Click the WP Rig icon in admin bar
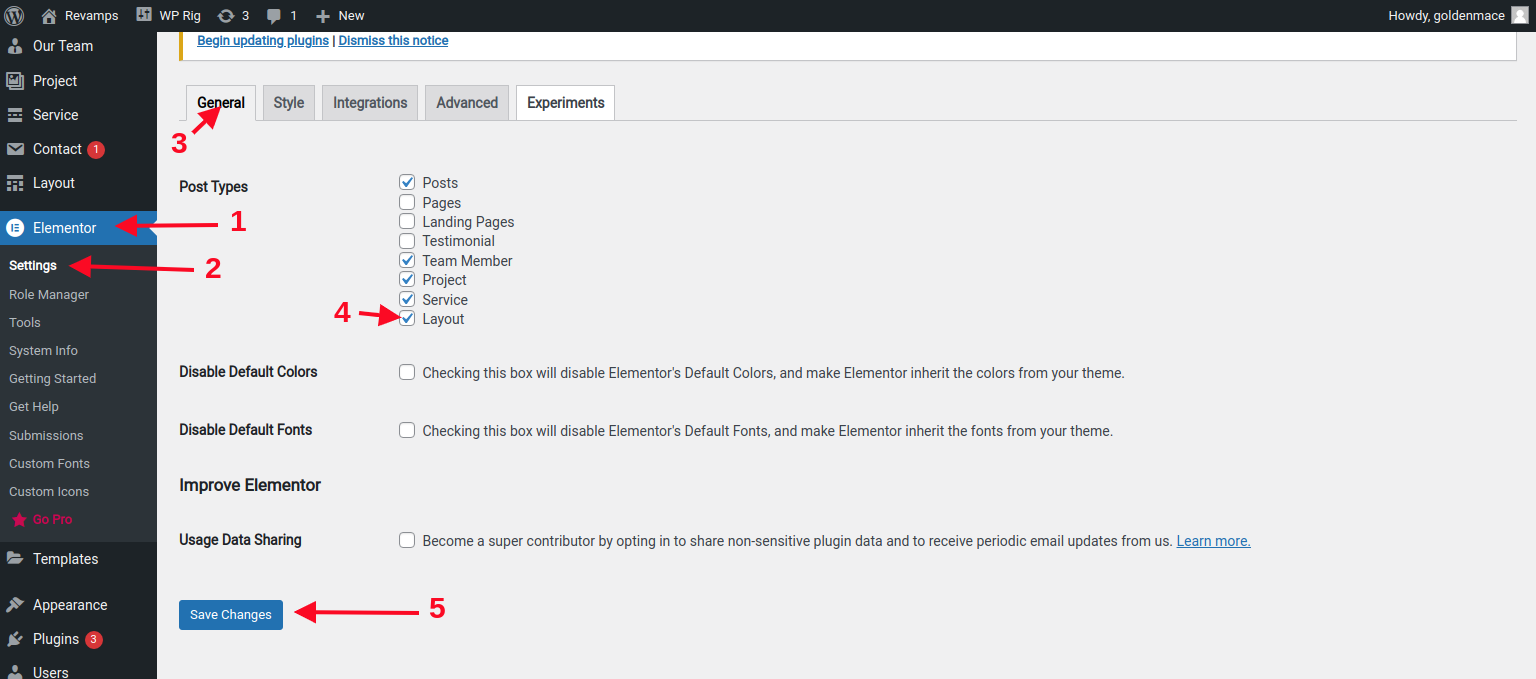1536x679 pixels. [144, 15]
